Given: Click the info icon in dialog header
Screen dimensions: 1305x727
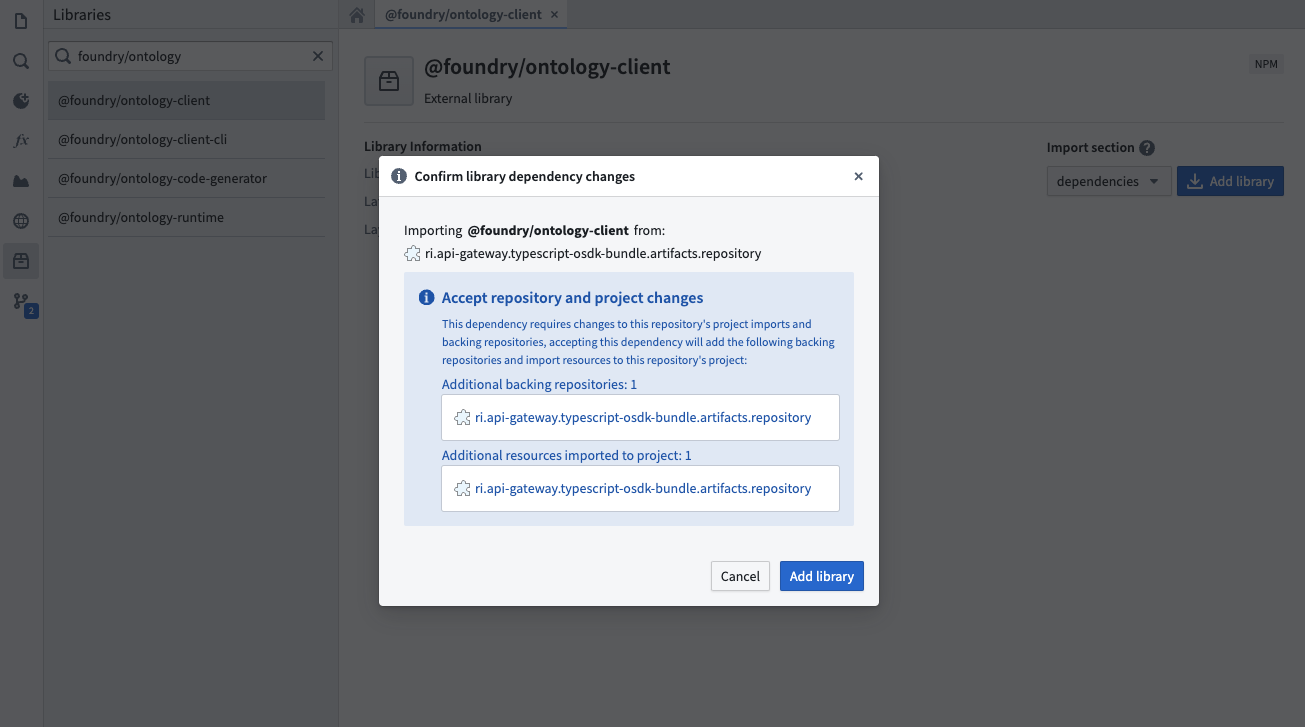Looking at the screenshot, I should tap(398, 176).
